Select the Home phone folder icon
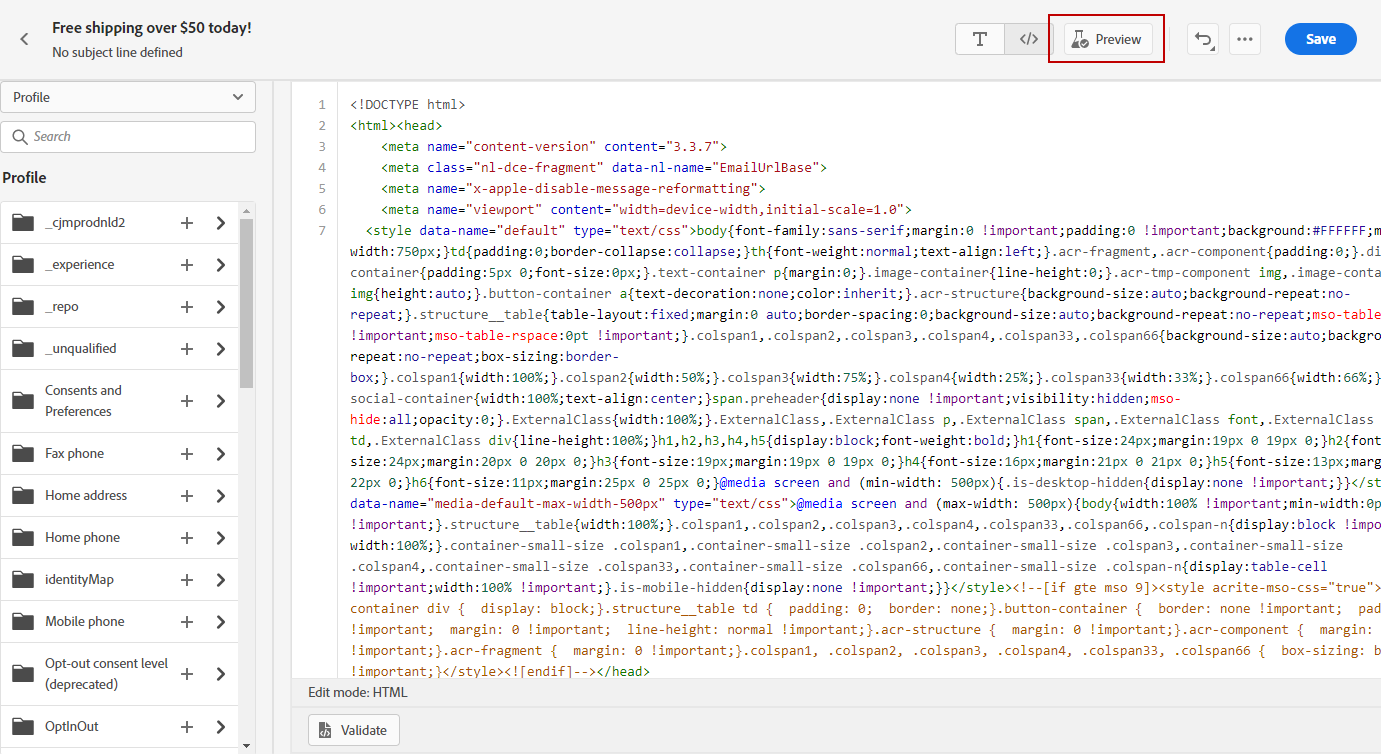1381x754 pixels. coord(23,538)
